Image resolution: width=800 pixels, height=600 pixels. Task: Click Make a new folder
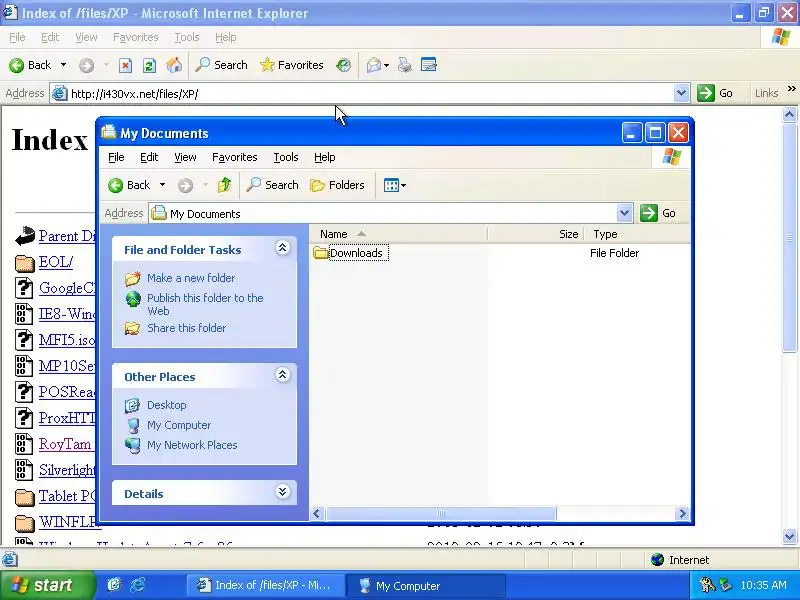click(191, 278)
